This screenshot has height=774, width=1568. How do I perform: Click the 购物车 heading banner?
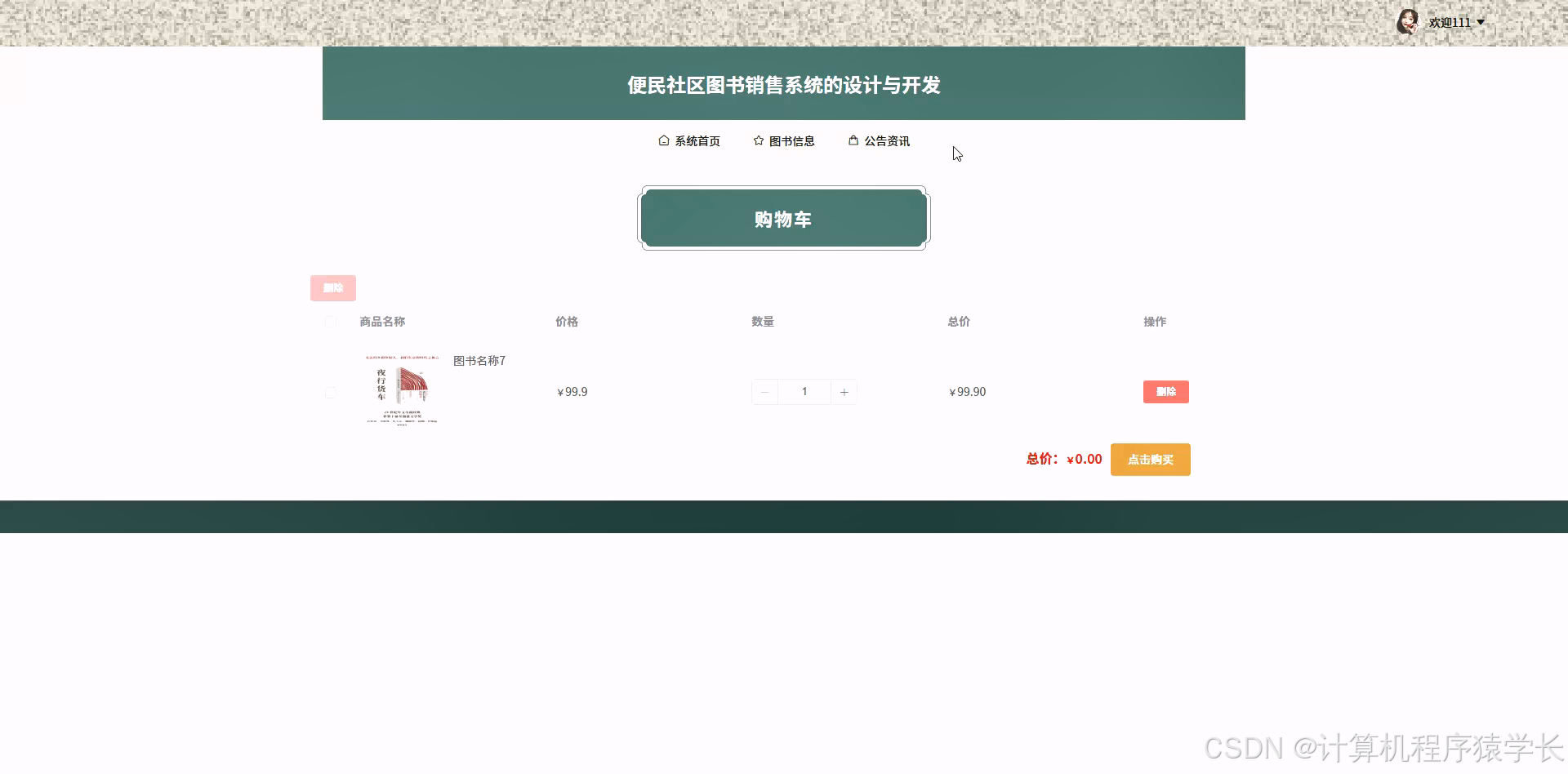pos(784,218)
